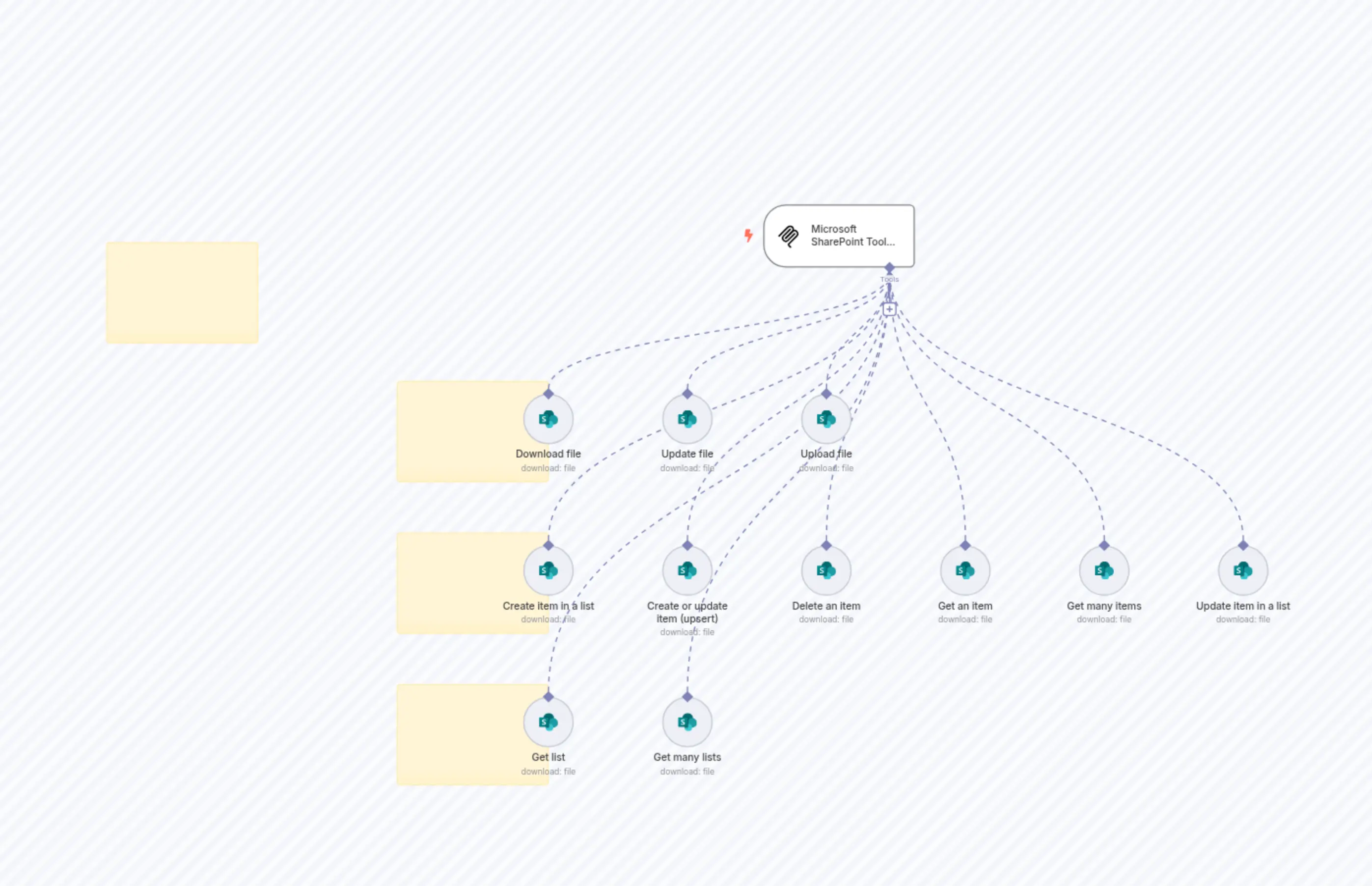This screenshot has width=1372, height=886.
Task: Click the Get many lists node icon
Action: (x=686, y=722)
